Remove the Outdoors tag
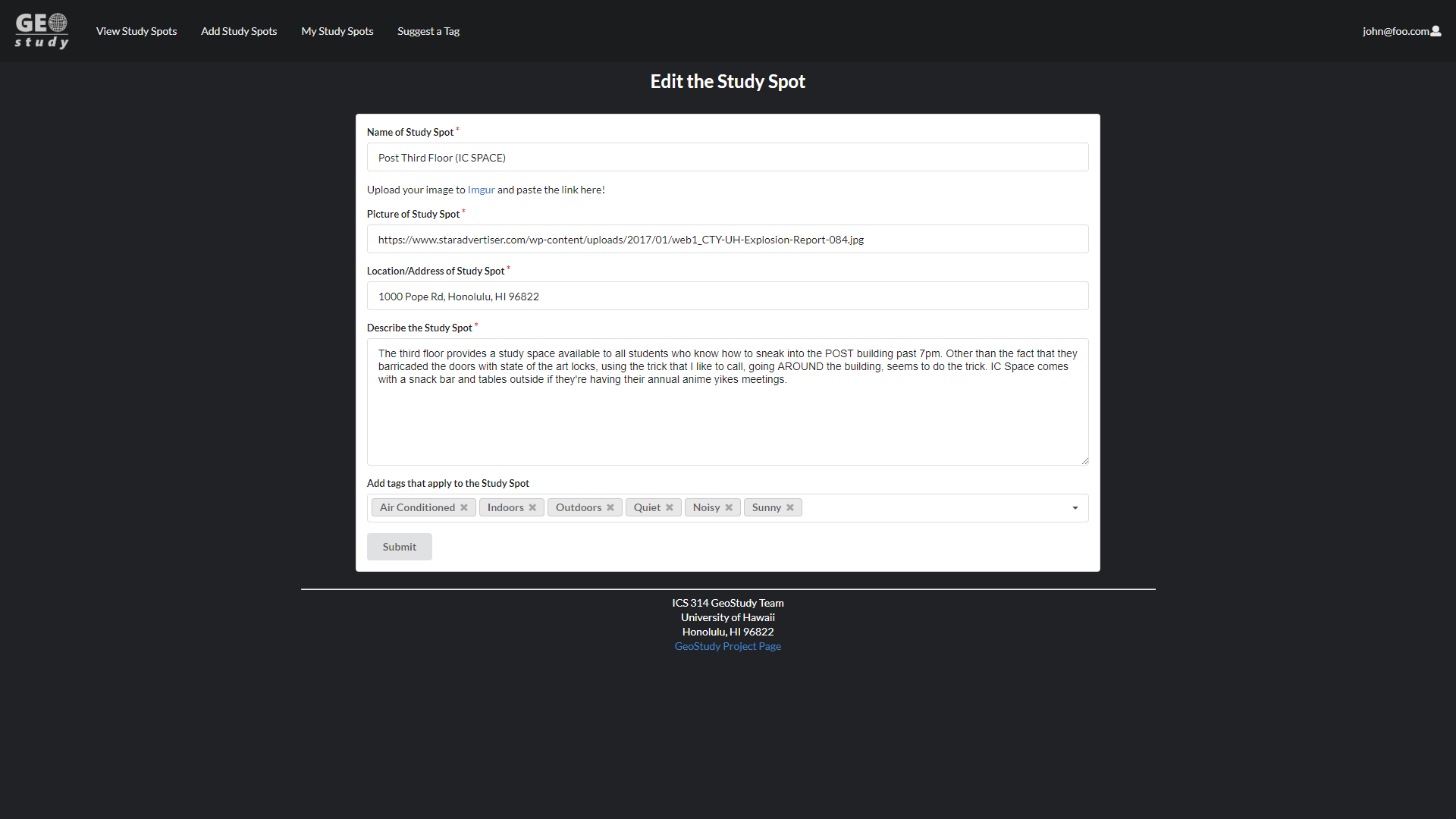Screen dimensions: 1456x819 pyautogui.click(x=611, y=507)
